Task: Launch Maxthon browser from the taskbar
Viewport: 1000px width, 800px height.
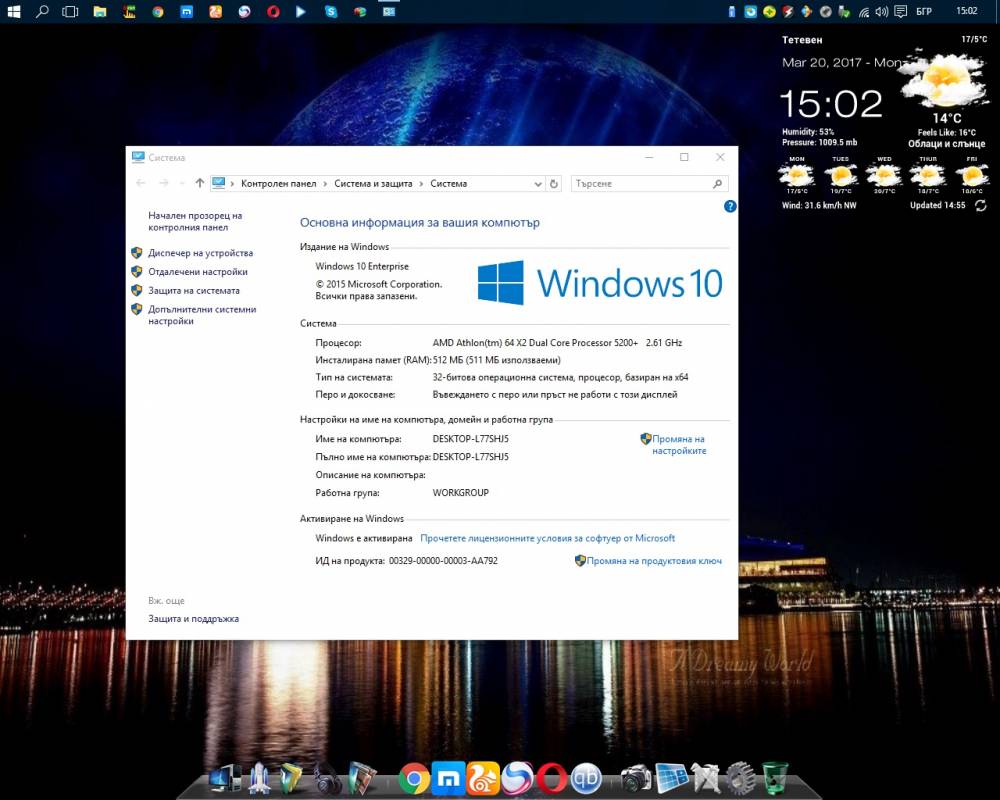Action: pyautogui.click(x=186, y=11)
